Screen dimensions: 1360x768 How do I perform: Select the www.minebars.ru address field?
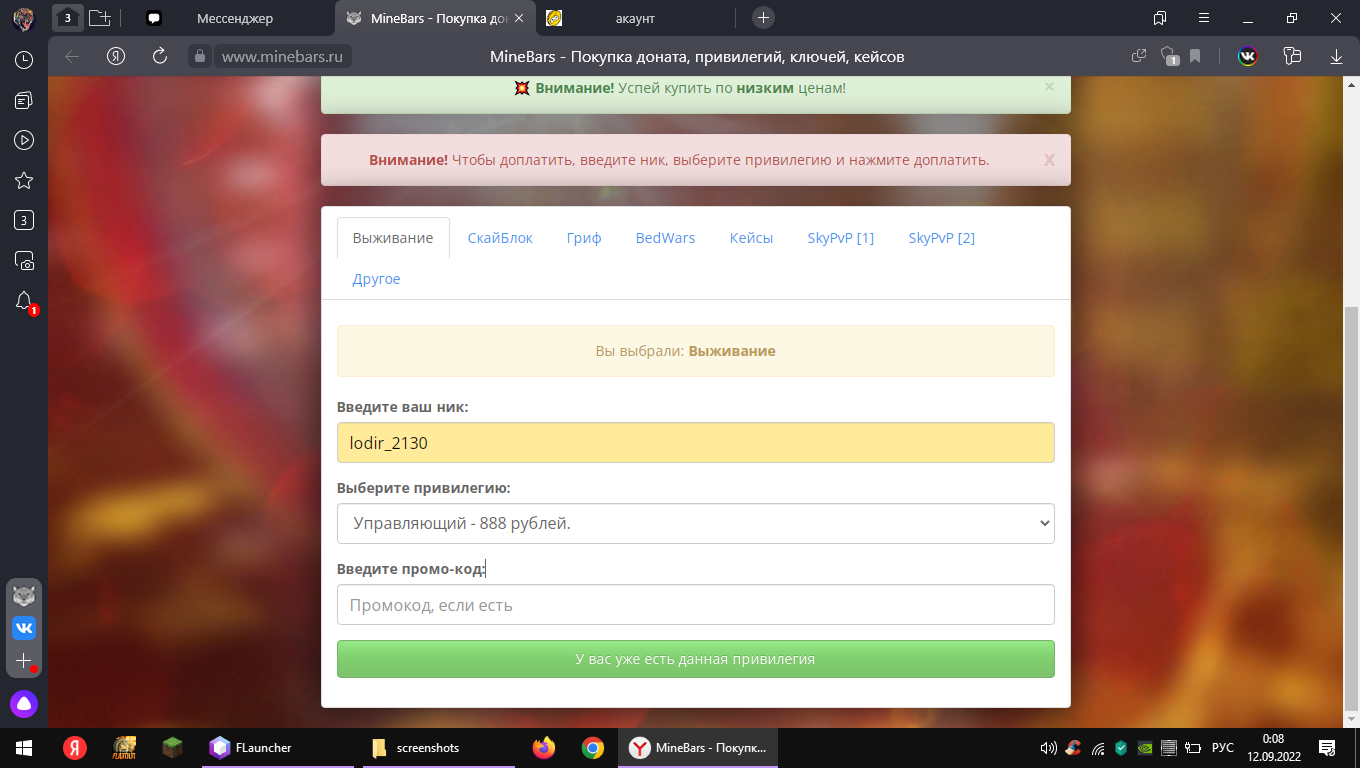click(x=283, y=57)
